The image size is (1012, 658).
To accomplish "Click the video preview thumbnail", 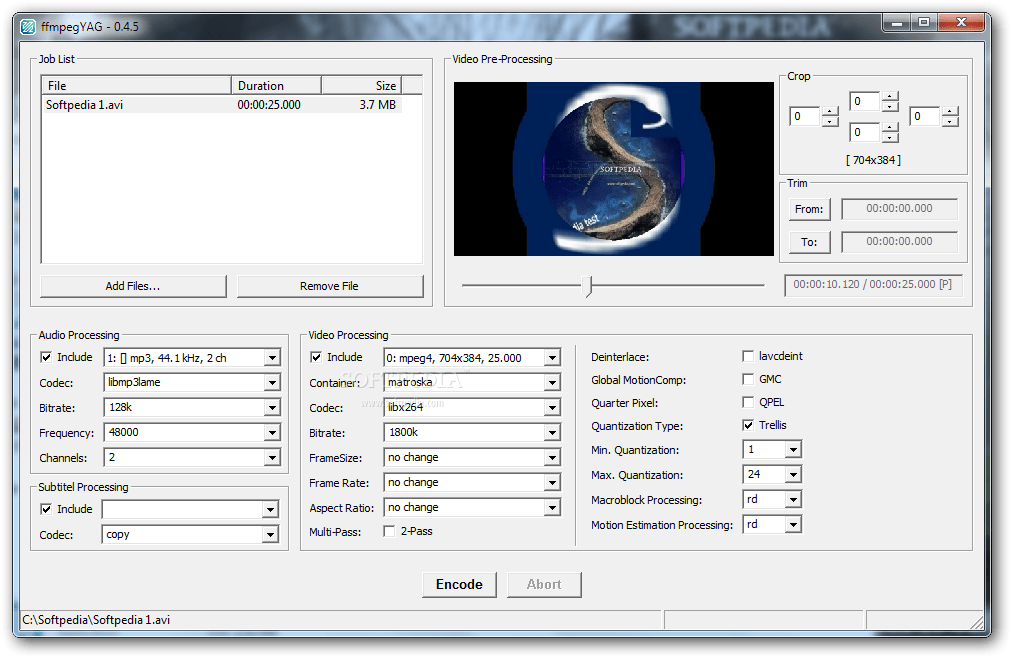I will [614, 169].
